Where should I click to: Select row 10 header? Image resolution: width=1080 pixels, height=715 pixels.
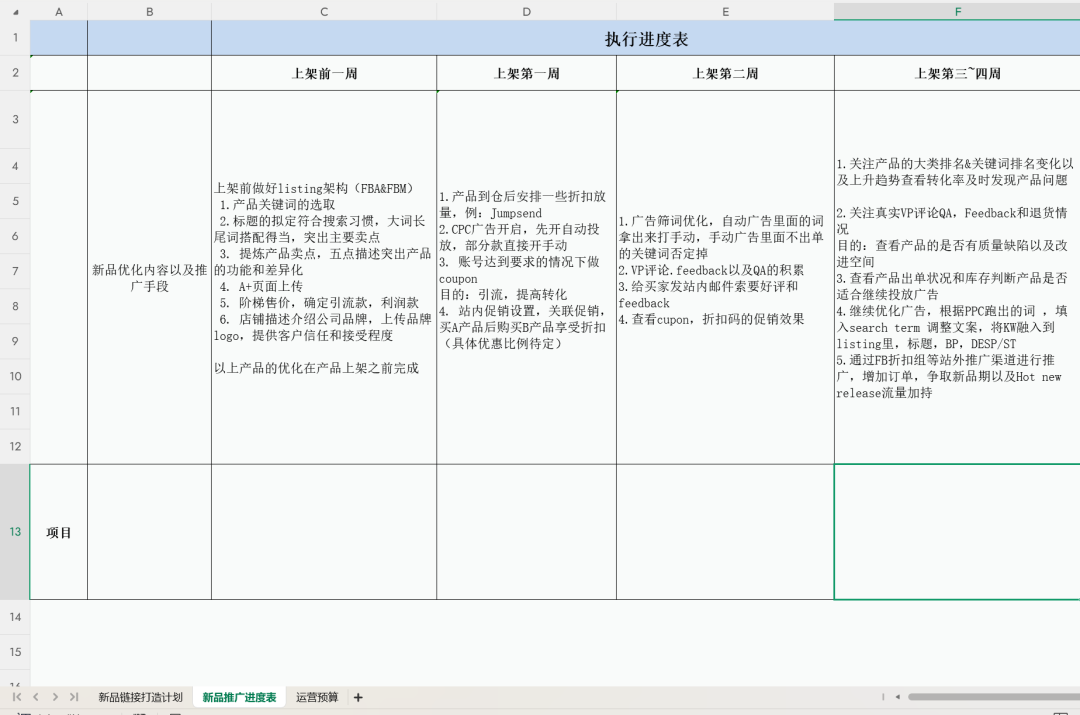(x=15, y=376)
